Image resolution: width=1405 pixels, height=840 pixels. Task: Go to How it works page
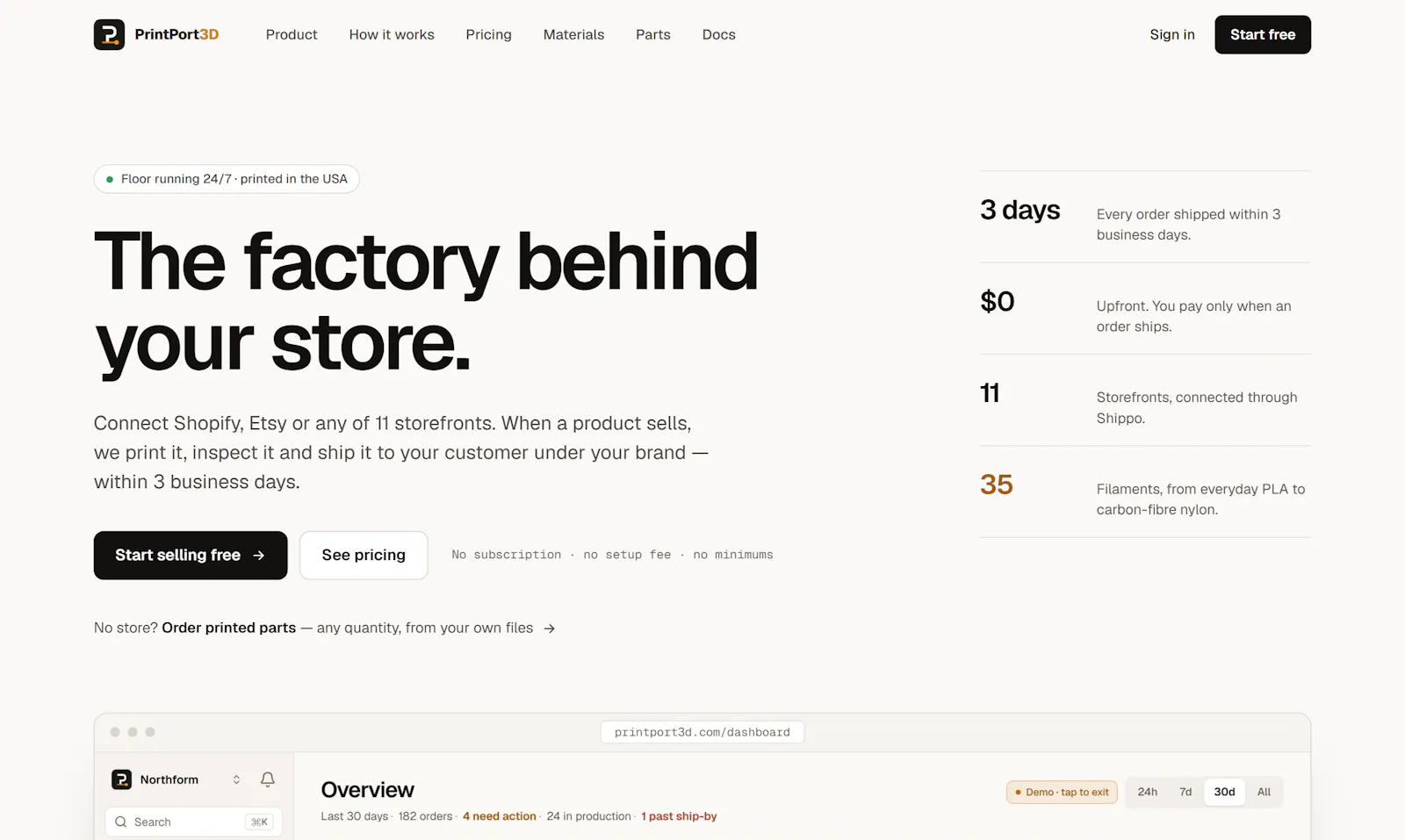tap(392, 34)
